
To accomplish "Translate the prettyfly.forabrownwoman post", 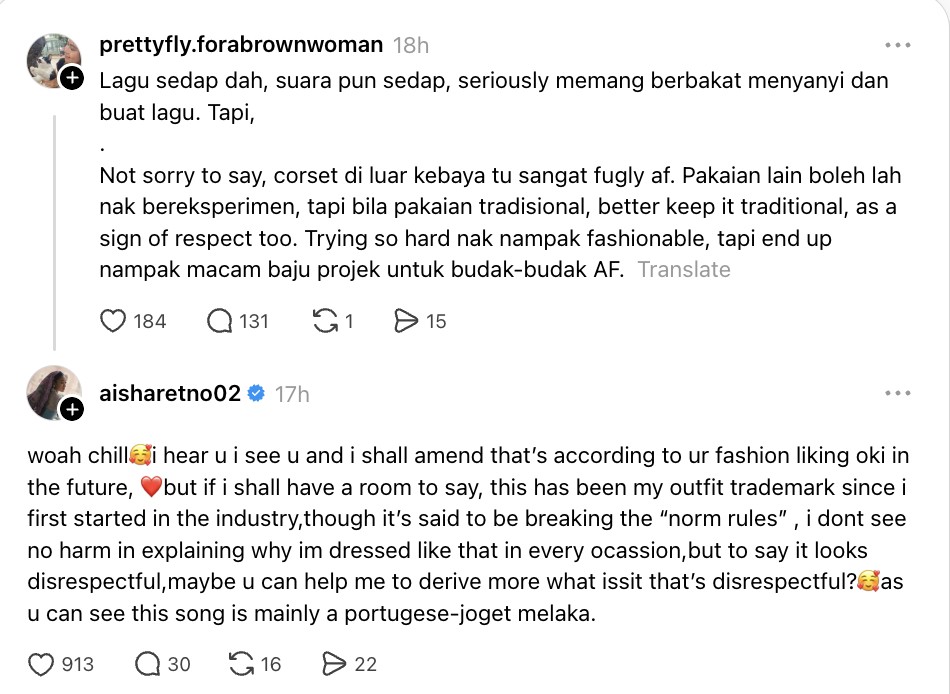I will [x=684, y=269].
